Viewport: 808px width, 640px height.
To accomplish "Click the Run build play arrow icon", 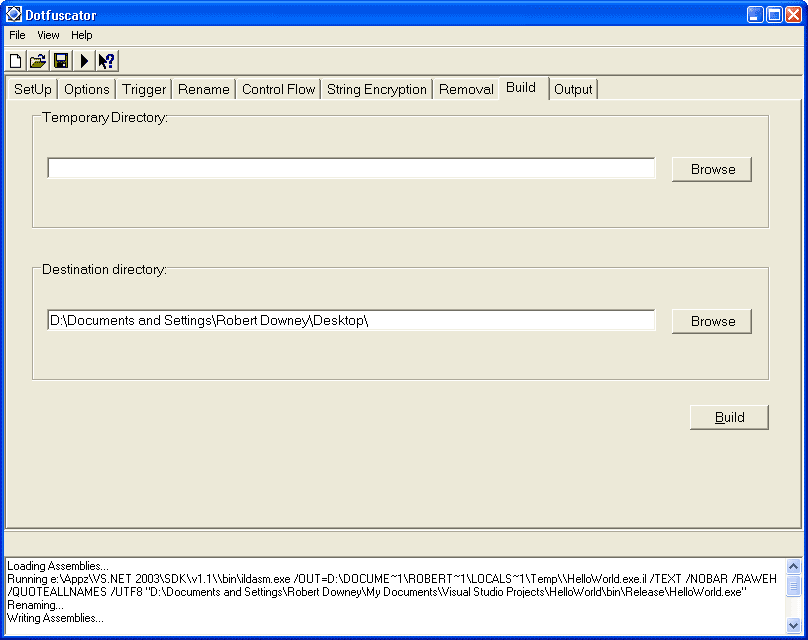I will [x=84, y=61].
